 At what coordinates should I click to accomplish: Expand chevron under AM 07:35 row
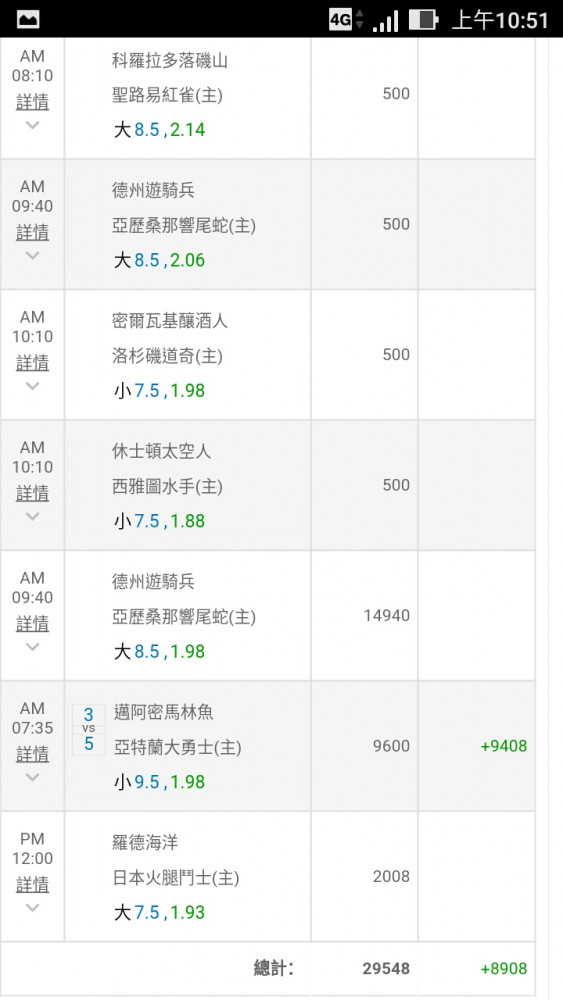point(33,777)
